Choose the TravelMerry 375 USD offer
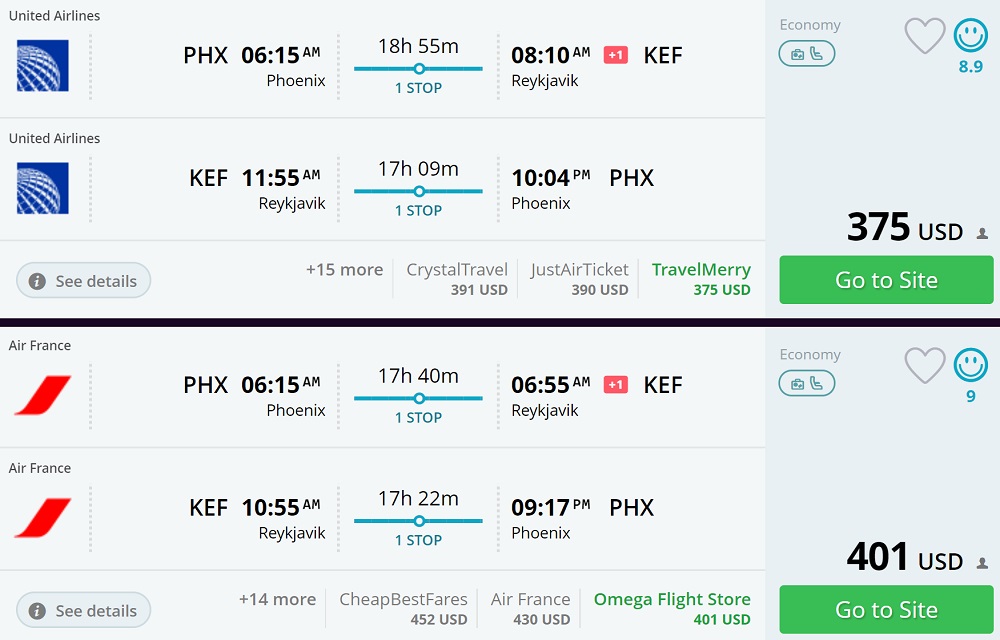The width and height of the screenshot is (1000, 640). point(701,279)
